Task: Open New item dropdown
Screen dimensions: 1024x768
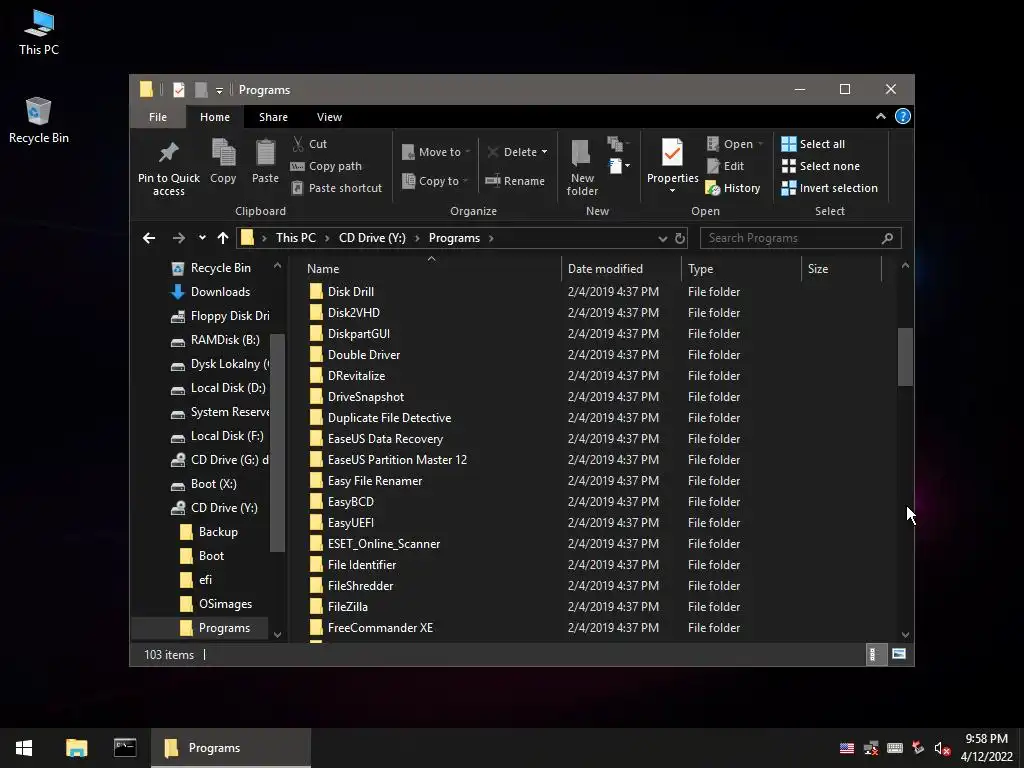Action: [x=619, y=166]
